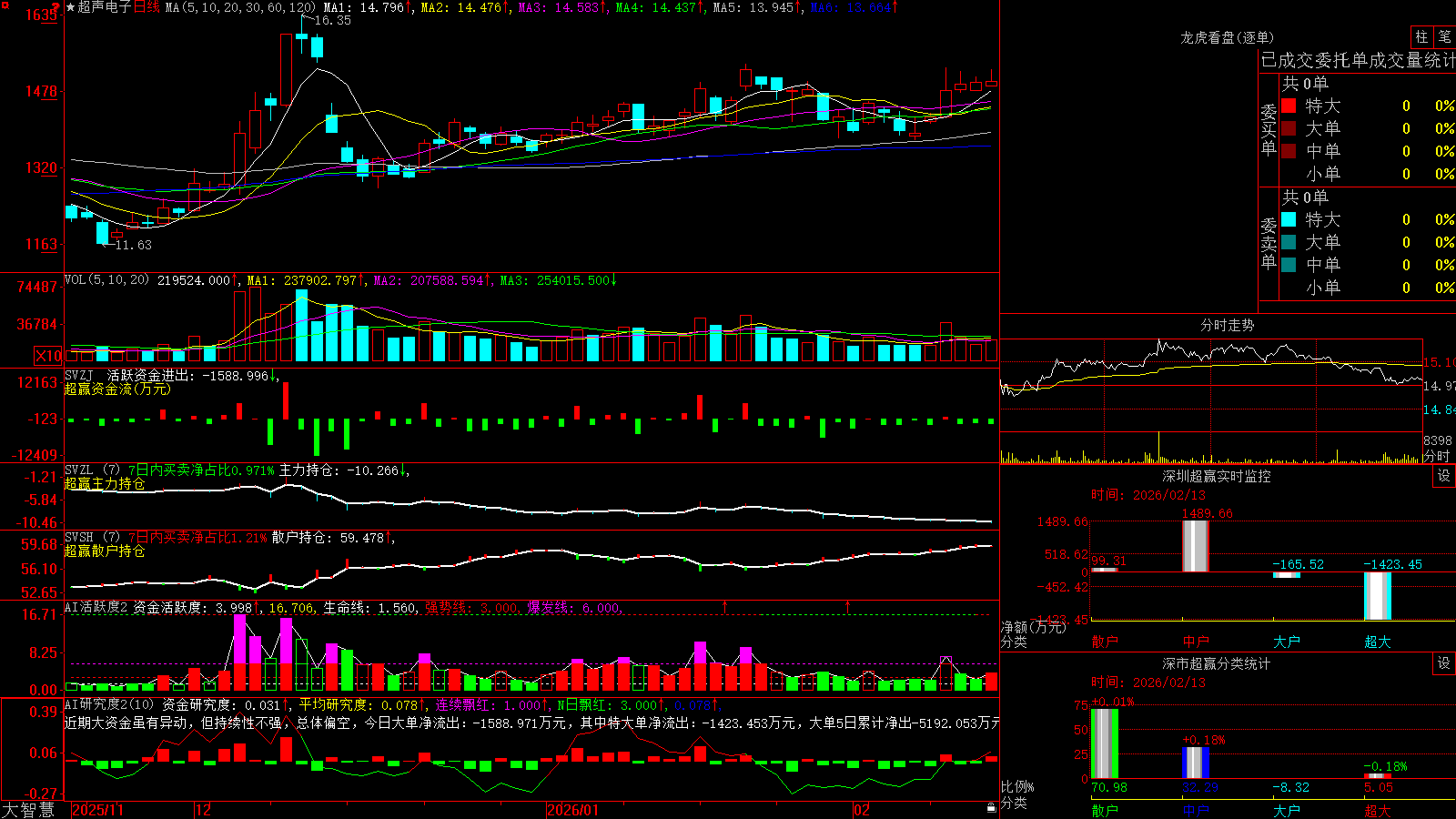The width and height of the screenshot is (1456, 819).
Task: Click the 超赢资金流(万元) indicator title
Action: point(117,389)
